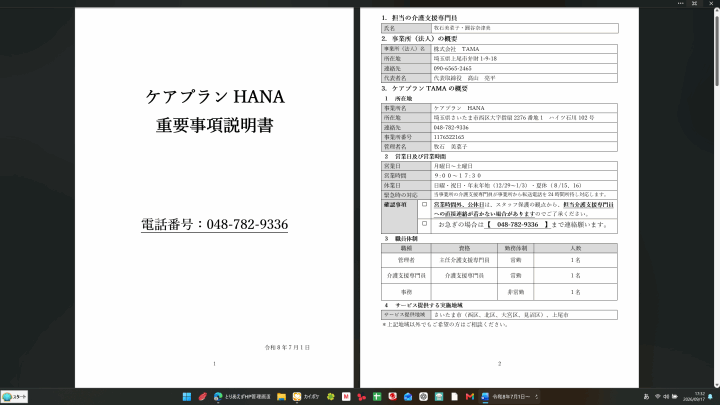Open the volume and network quick settings

pos(666,397)
